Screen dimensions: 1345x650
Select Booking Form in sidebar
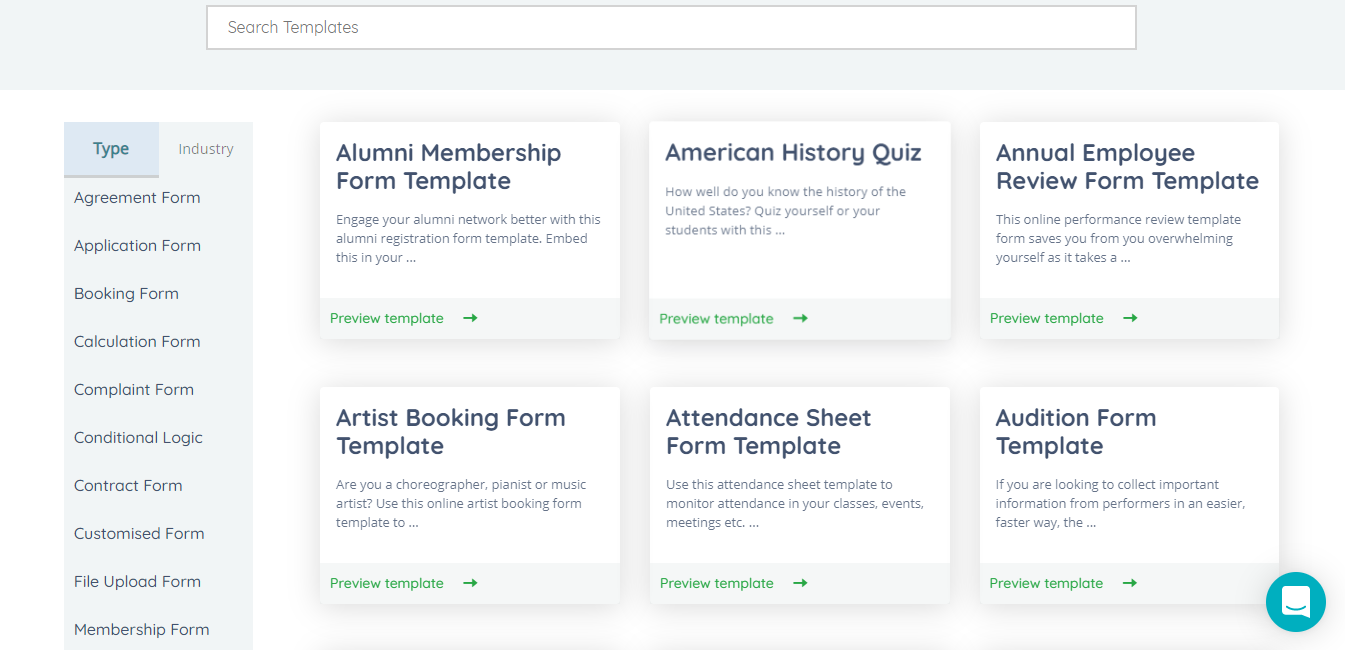coord(126,294)
